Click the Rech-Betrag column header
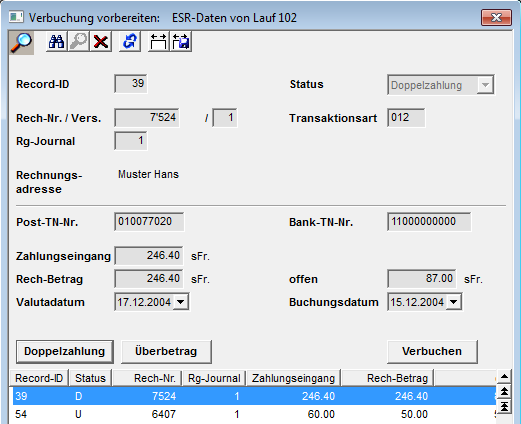The height and width of the screenshot is (424, 521). [x=387, y=378]
